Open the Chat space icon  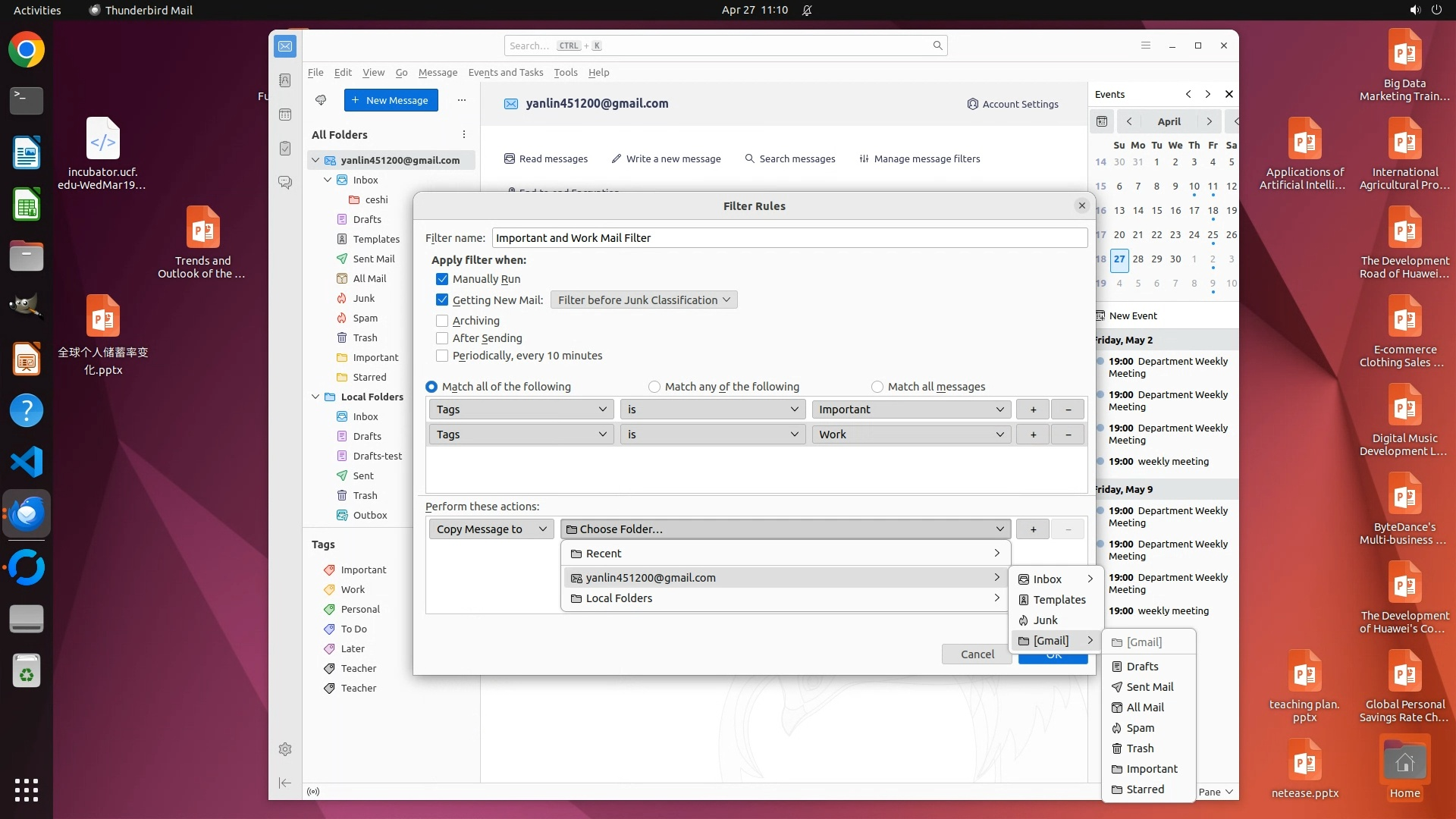285,183
